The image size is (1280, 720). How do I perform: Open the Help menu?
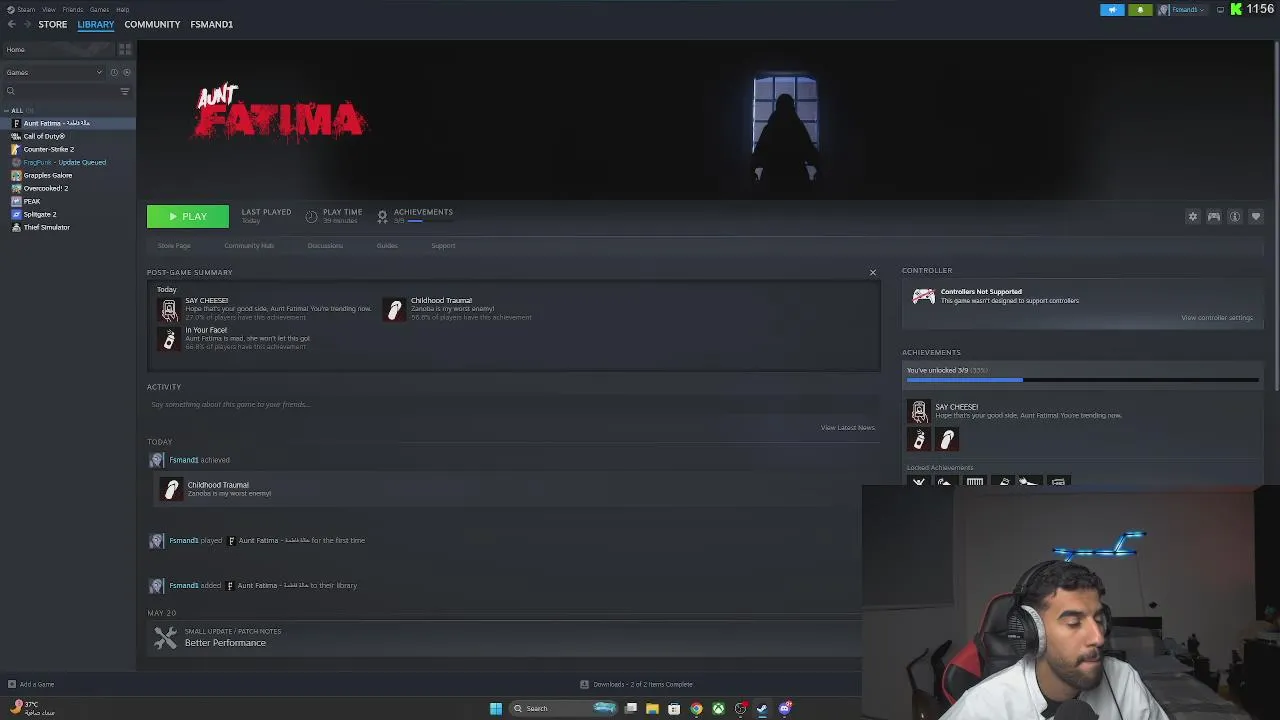tap(122, 9)
